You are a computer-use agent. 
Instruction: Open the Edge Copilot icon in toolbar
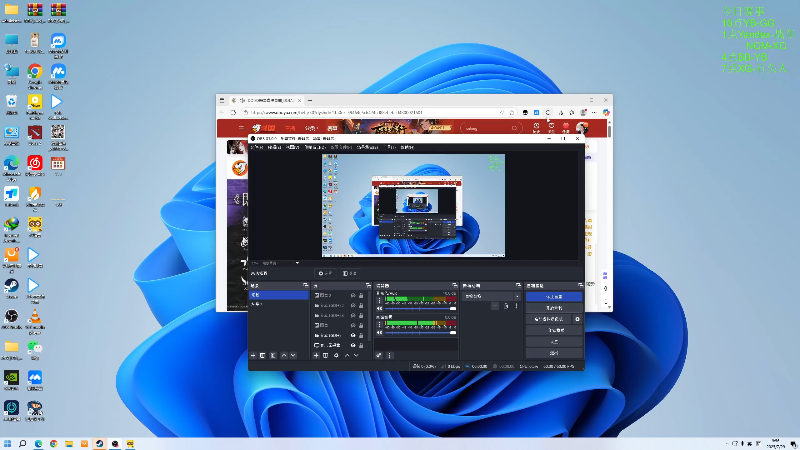click(606, 113)
